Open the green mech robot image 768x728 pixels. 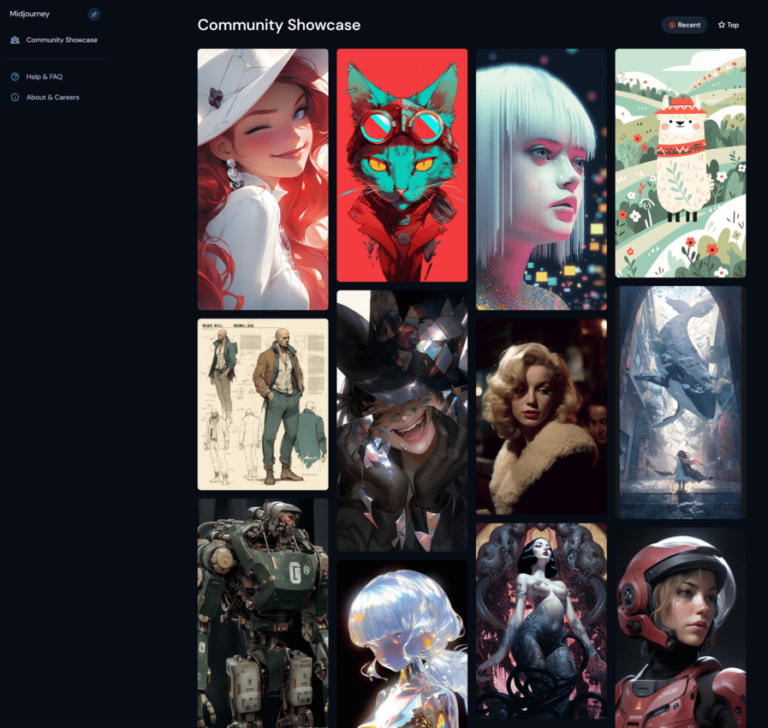coord(263,613)
